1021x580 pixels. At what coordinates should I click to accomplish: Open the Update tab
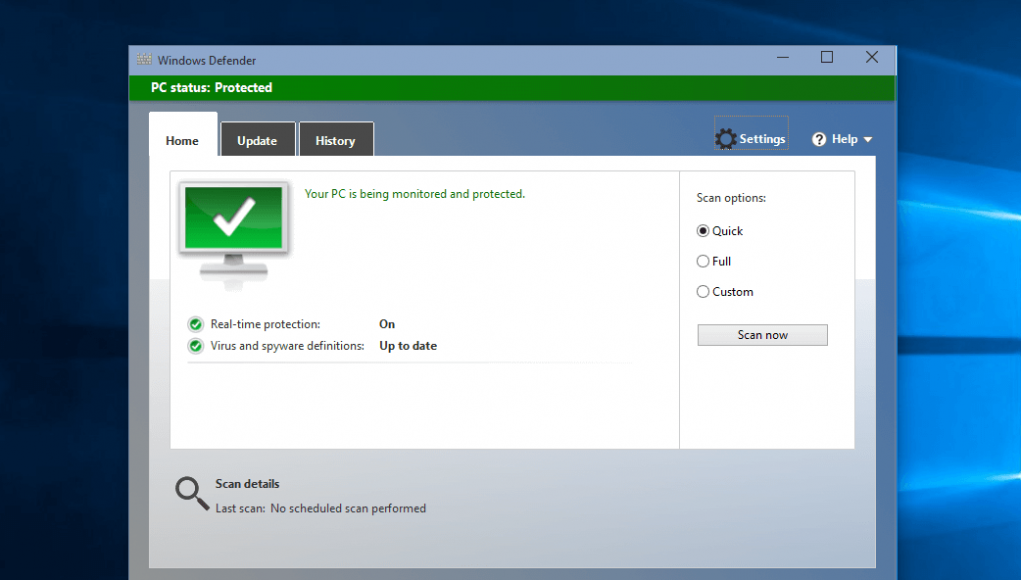pyautogui.click(x=257, y=141)
